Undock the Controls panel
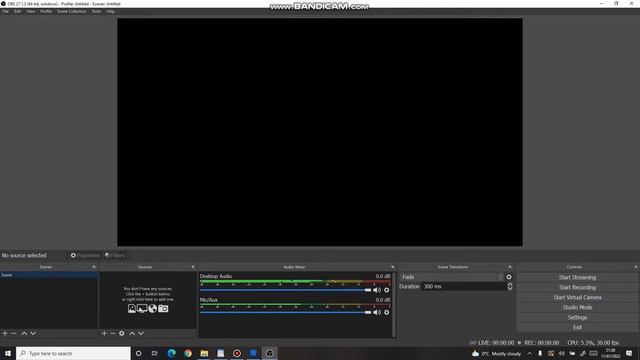 (x=636, y=267)
